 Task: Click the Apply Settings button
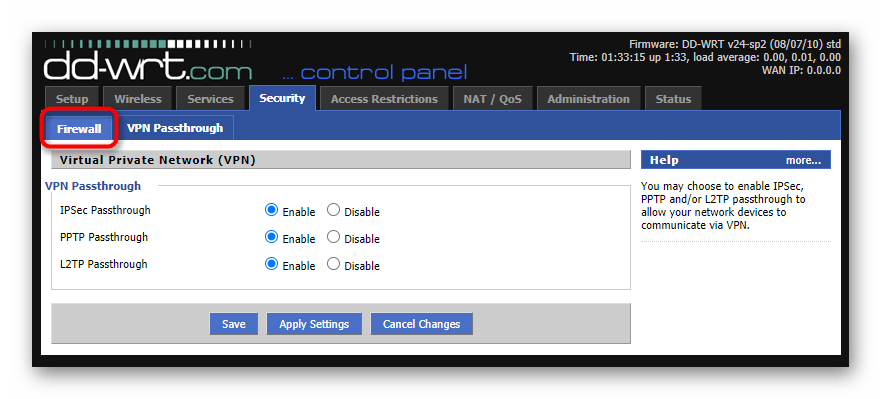(x=314, y=324)
